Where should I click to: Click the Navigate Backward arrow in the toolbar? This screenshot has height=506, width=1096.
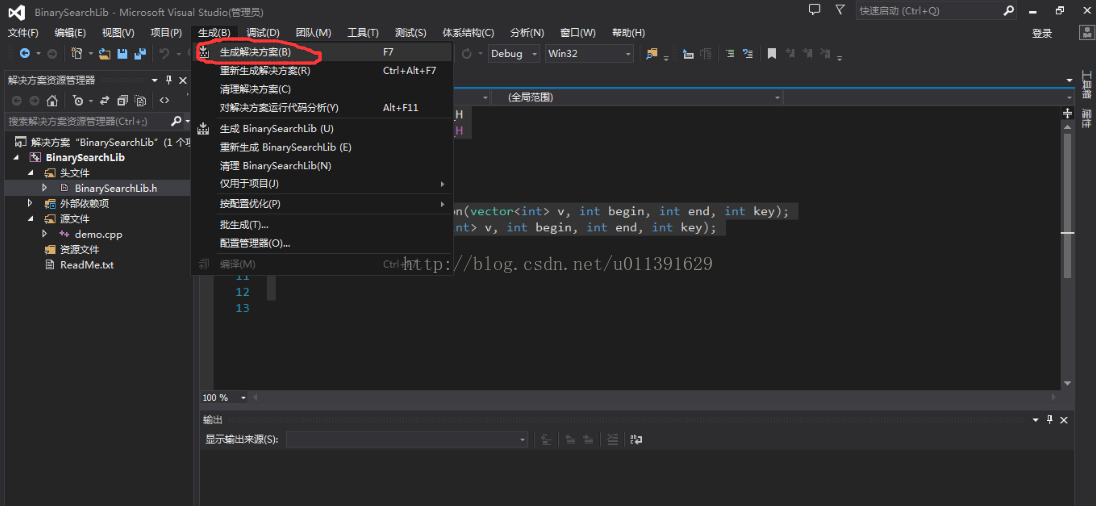(24, 54)
